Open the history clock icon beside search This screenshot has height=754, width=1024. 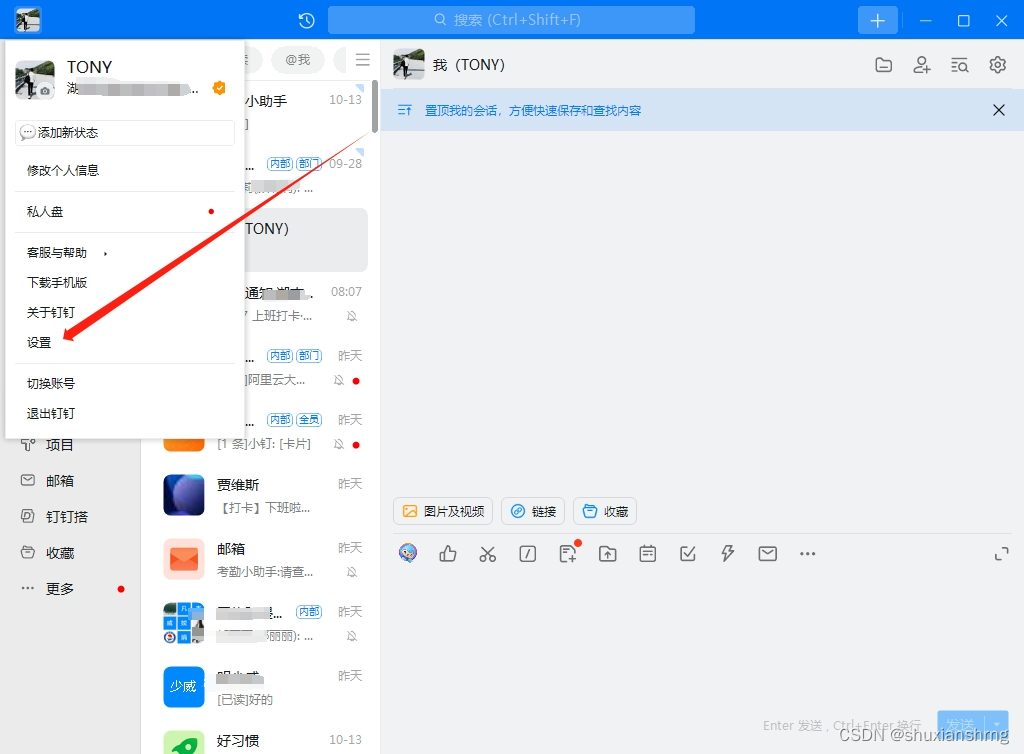(x=306, y=20)
